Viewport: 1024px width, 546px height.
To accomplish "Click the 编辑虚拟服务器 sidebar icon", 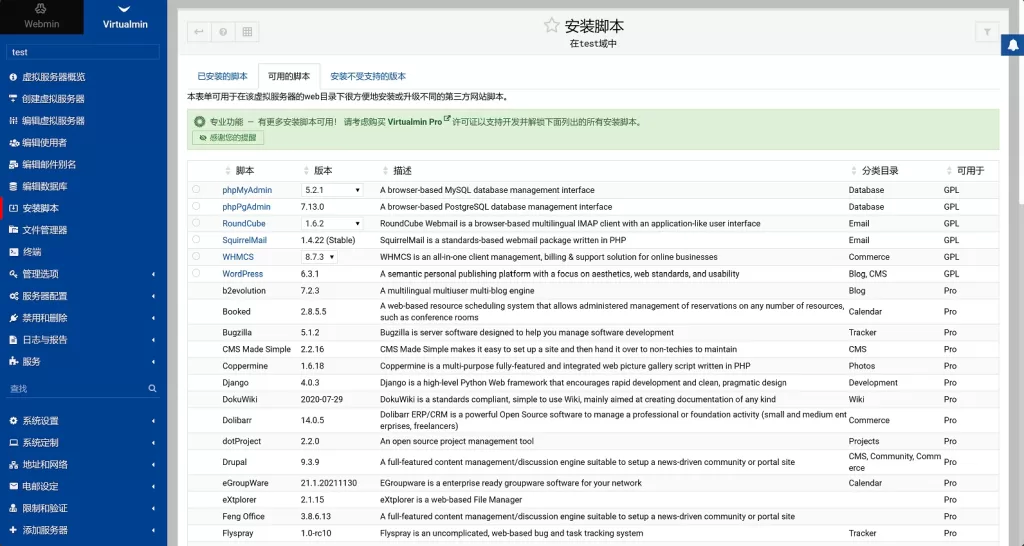I will (x=13, y=121).
